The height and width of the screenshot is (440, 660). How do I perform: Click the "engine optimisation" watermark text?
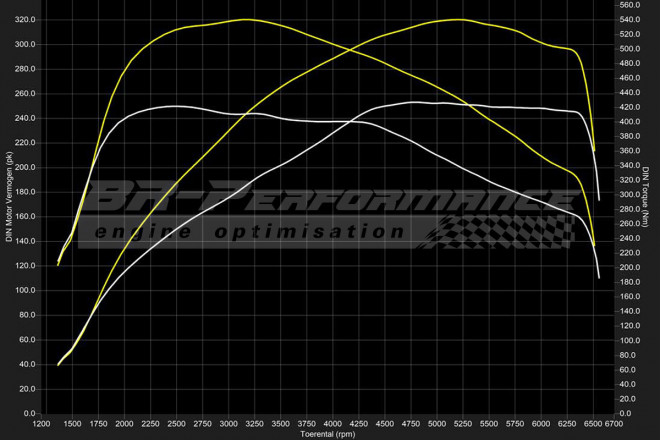tap(248, 231)
